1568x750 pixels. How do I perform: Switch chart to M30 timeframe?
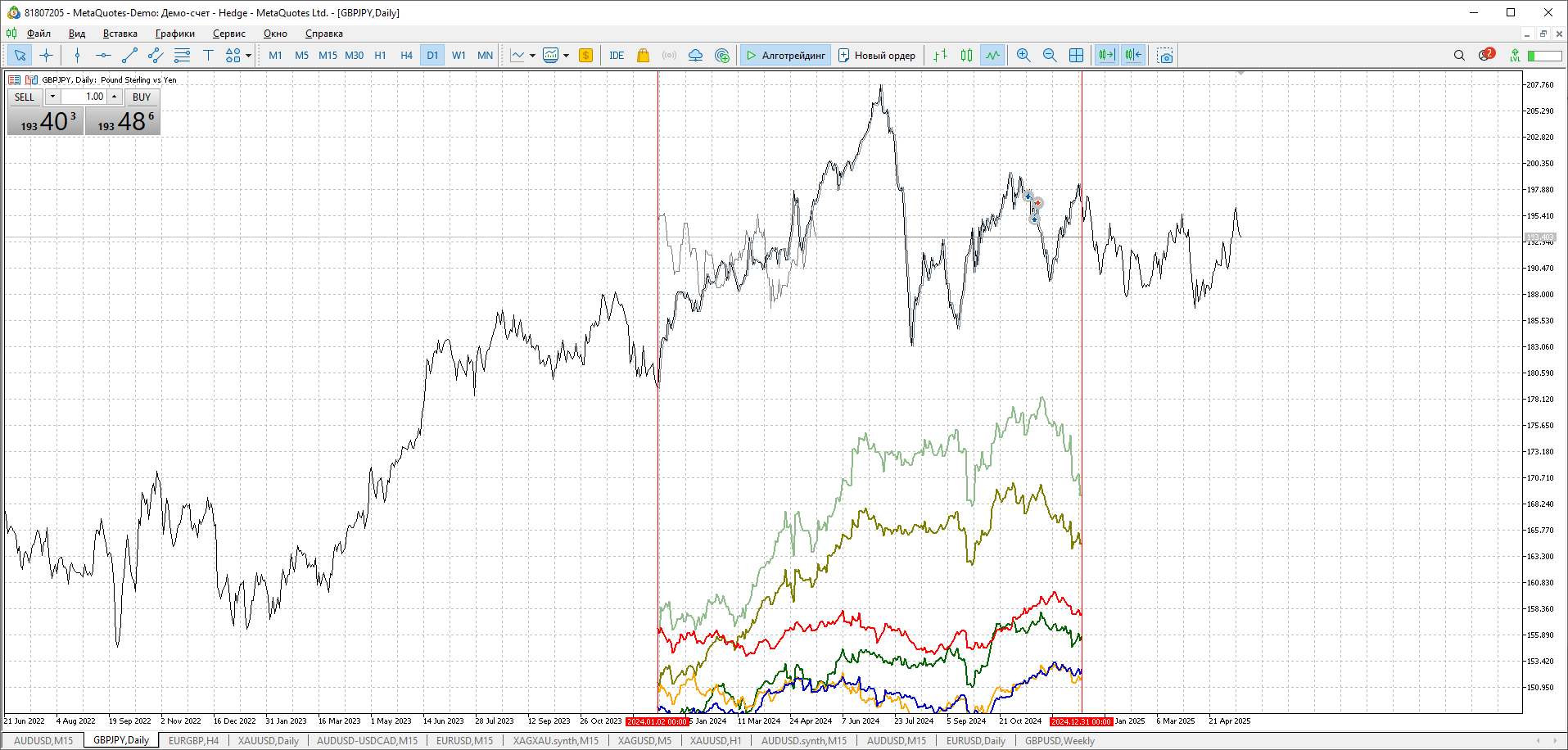point(354,56)
